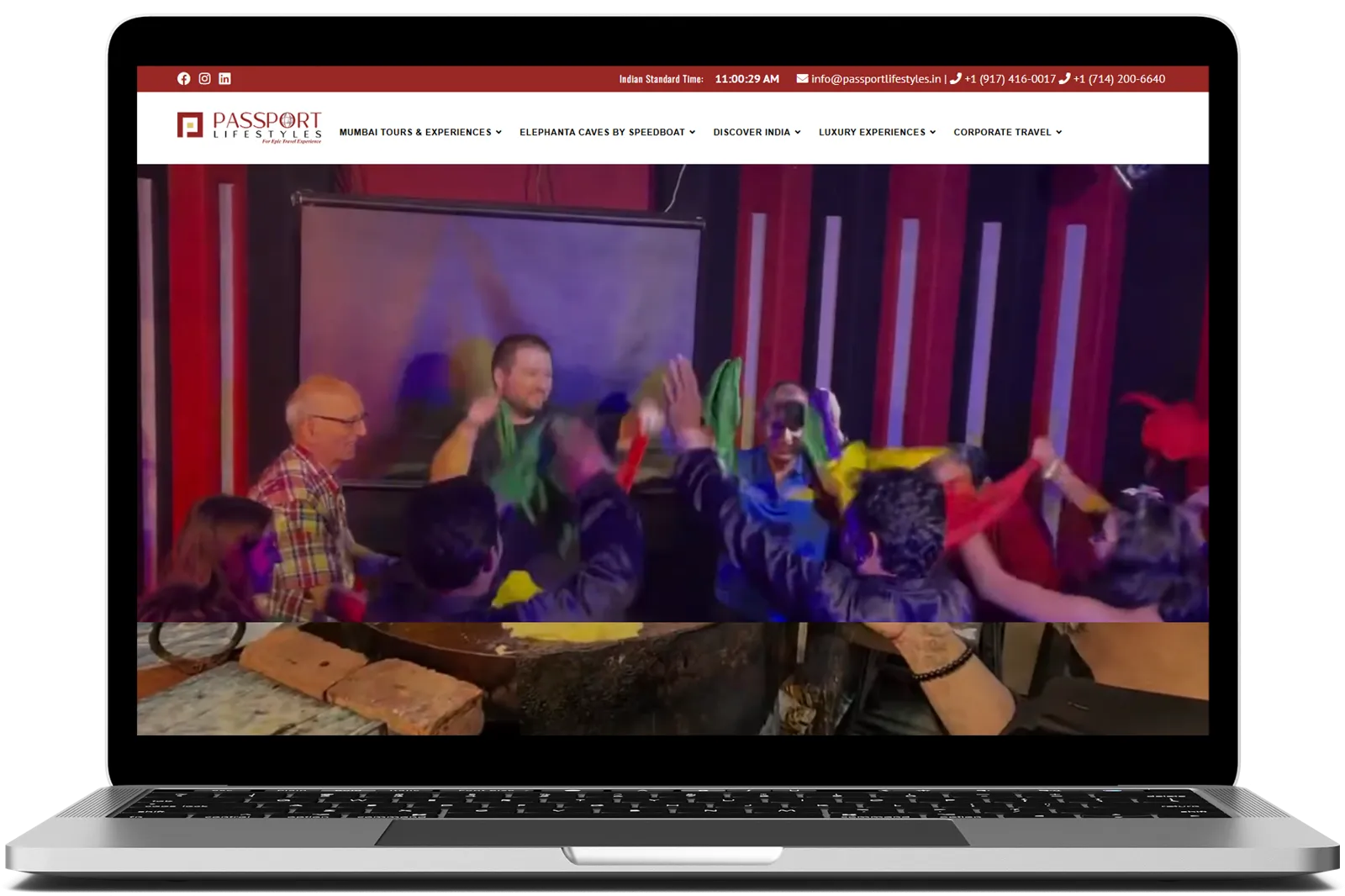Click the Passport Lifestyles logo
This screenshot has height=896, width=1345.
pyautogui.click(x=249, y=127)
